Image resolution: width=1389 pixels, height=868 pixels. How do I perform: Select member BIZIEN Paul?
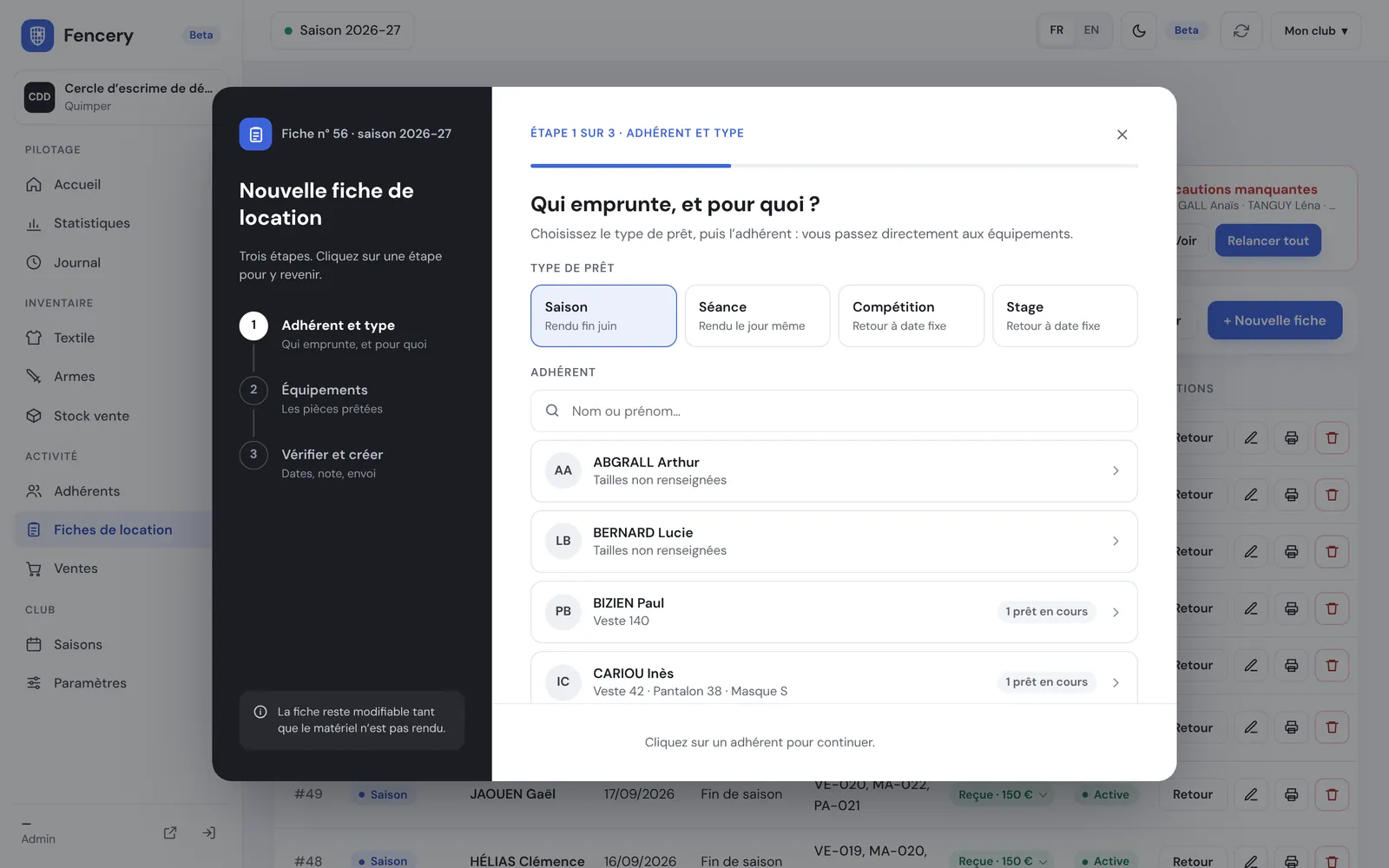click(x=834, y=612)
